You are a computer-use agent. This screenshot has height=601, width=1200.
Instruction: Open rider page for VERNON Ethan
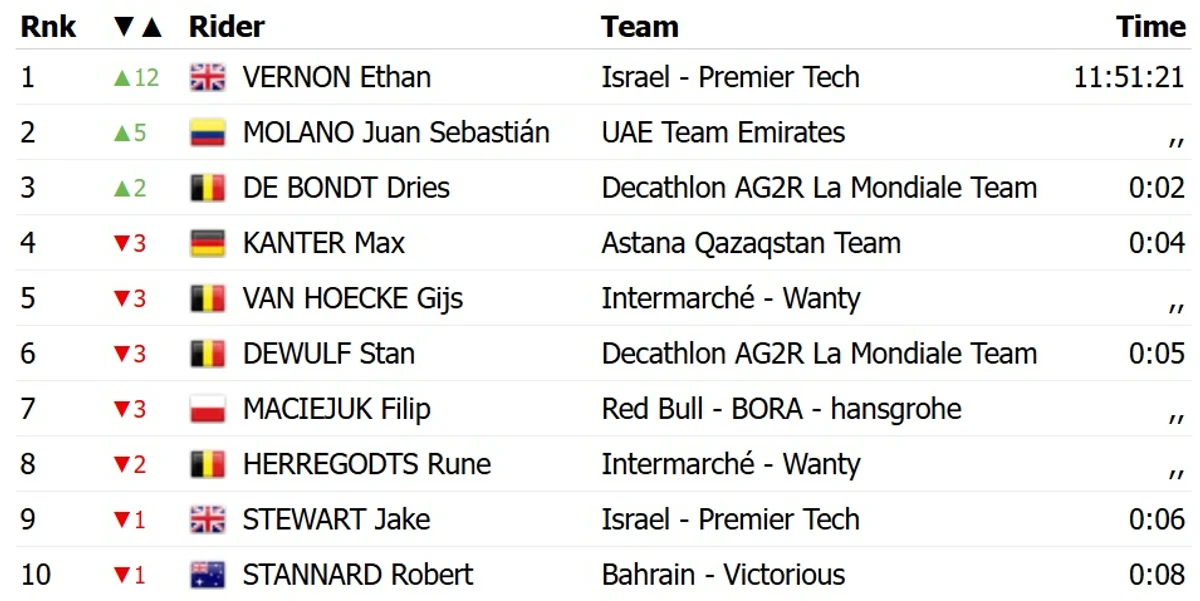coord(337,78)
